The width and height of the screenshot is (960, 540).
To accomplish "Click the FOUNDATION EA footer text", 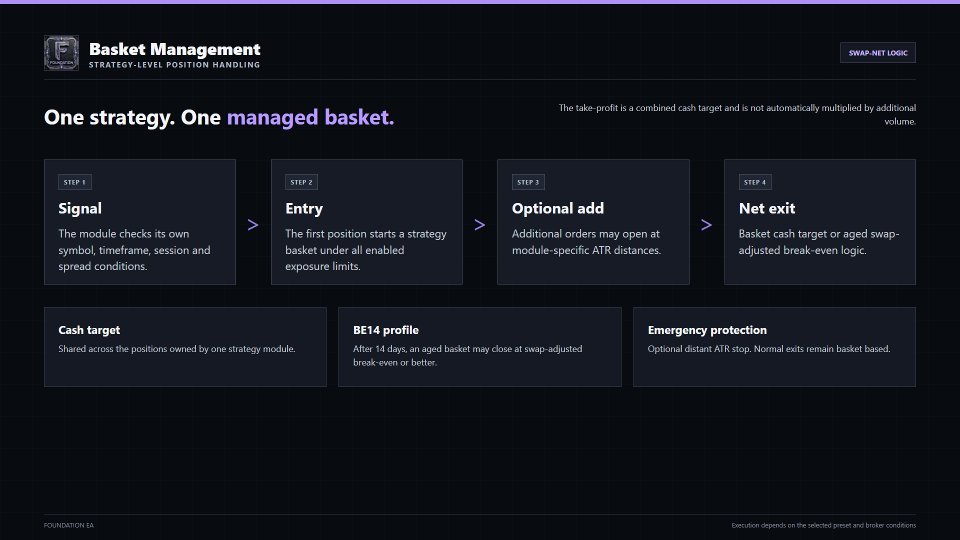I will coord(69,525).
